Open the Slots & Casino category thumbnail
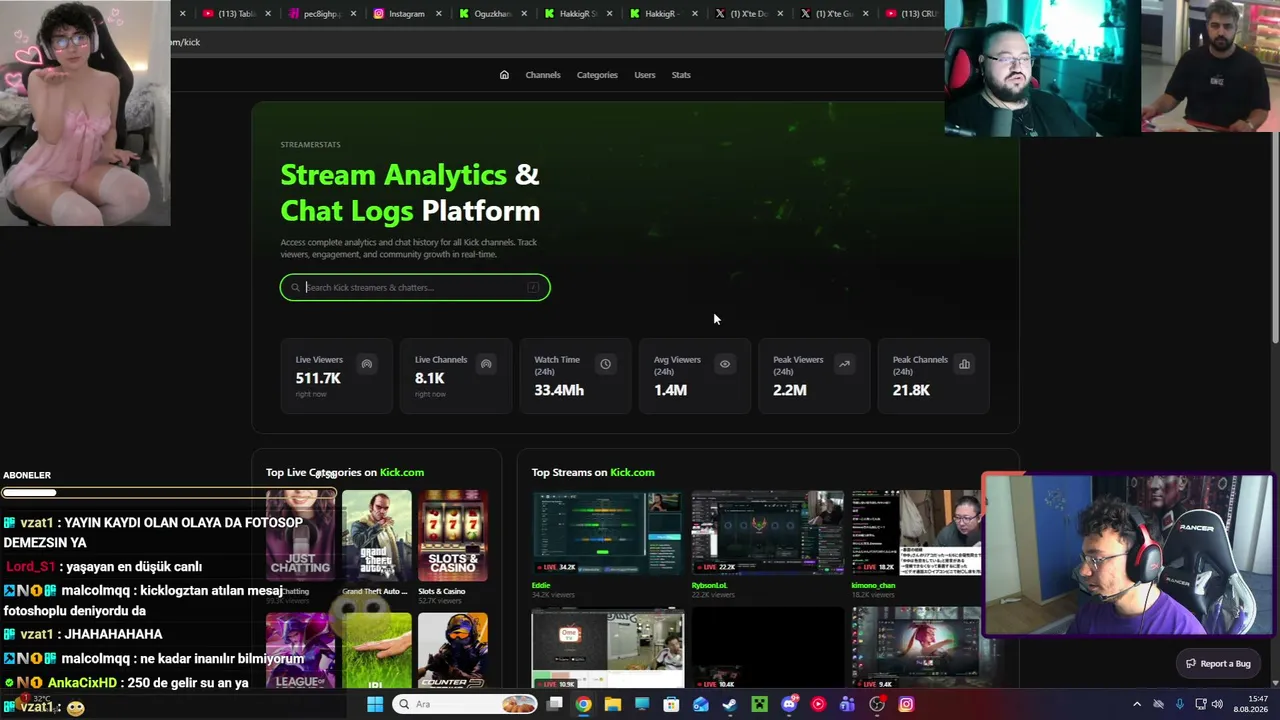Image resolution: width=1280 pixels, height=720 pixels. point(453,535)
